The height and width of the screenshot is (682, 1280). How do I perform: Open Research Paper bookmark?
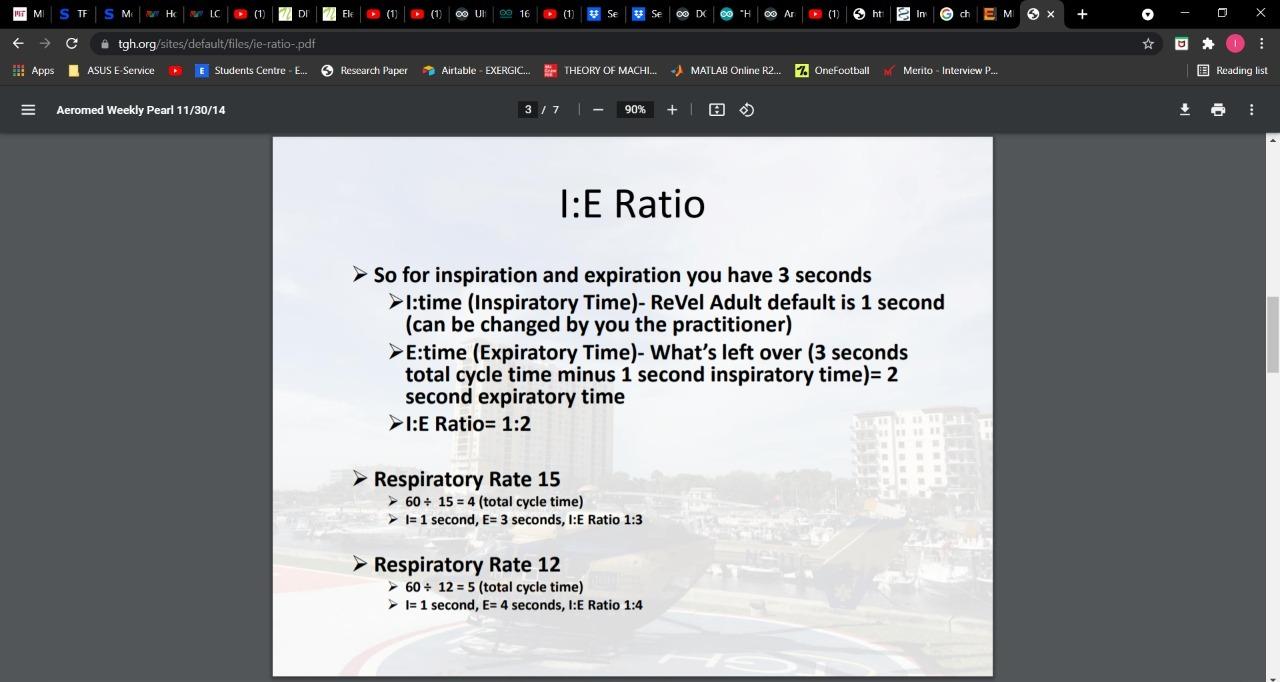point(364,70)
